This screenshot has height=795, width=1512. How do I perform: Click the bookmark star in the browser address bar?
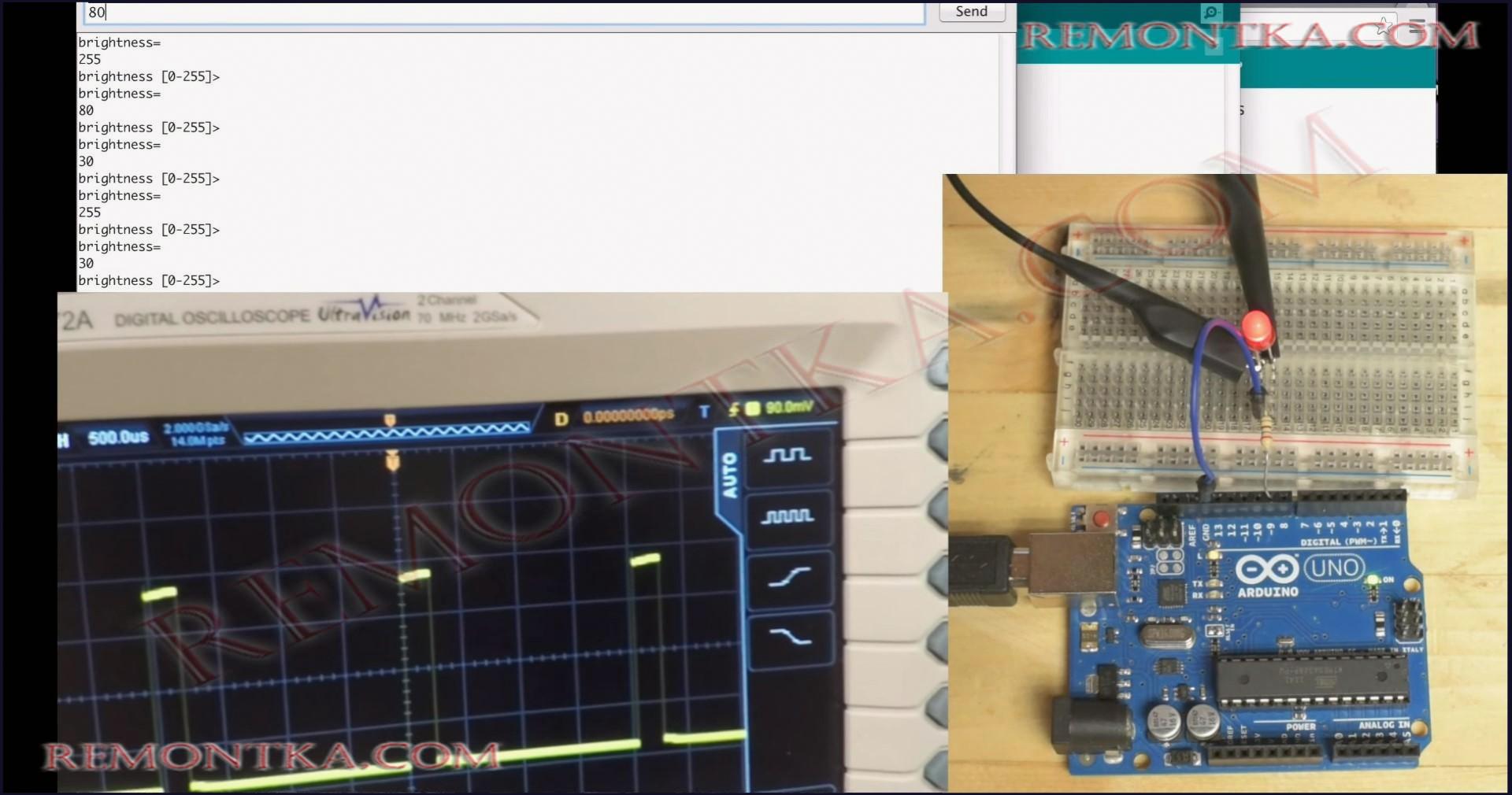[1384, 26]
